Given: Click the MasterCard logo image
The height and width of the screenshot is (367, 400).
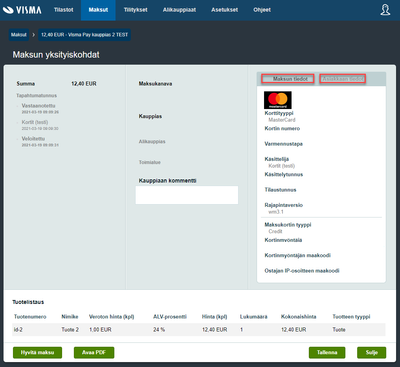Looking at the screenshot, I should click(278, 100).
